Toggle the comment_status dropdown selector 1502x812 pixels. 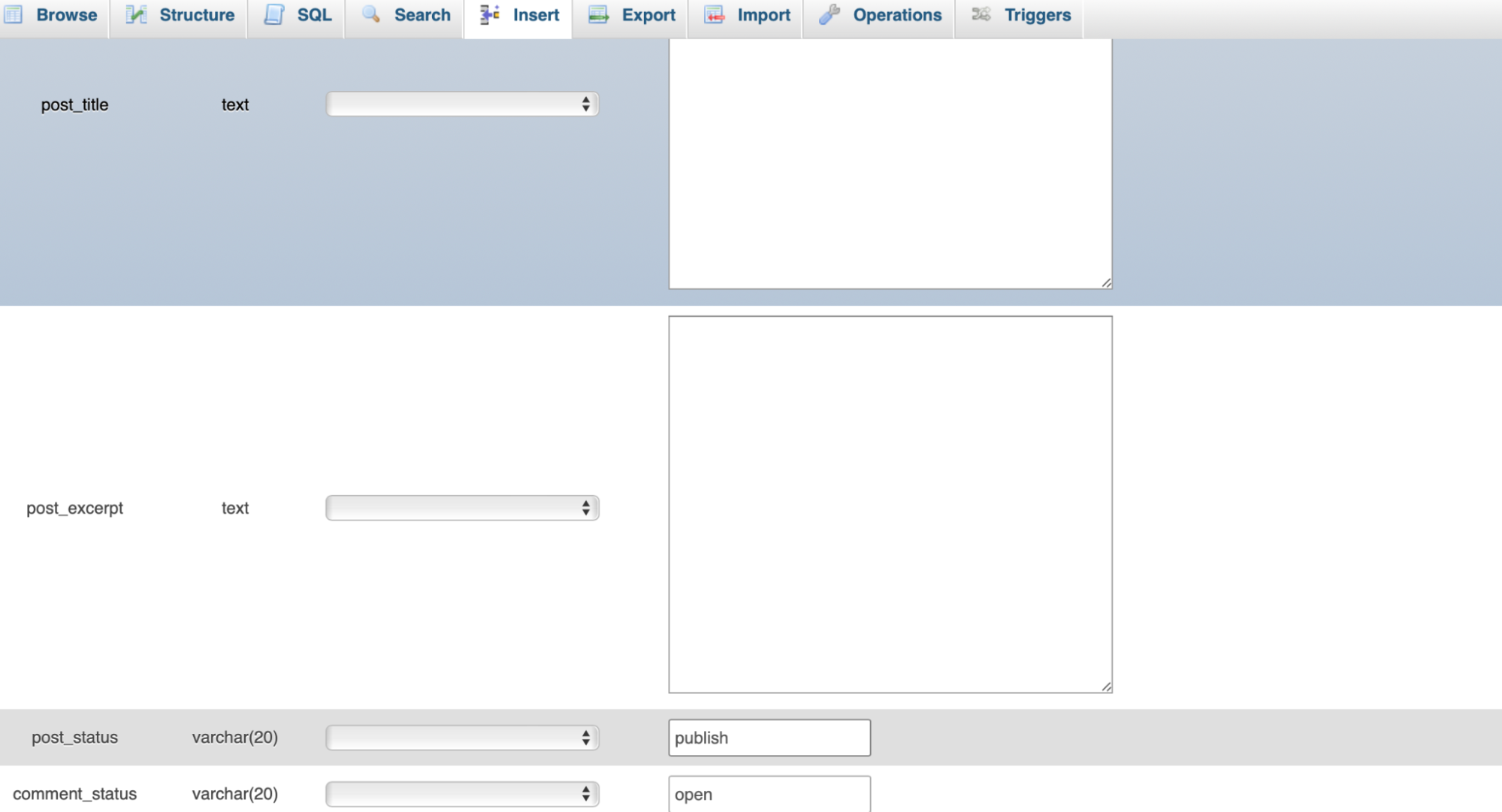click(x=463, y=793)
